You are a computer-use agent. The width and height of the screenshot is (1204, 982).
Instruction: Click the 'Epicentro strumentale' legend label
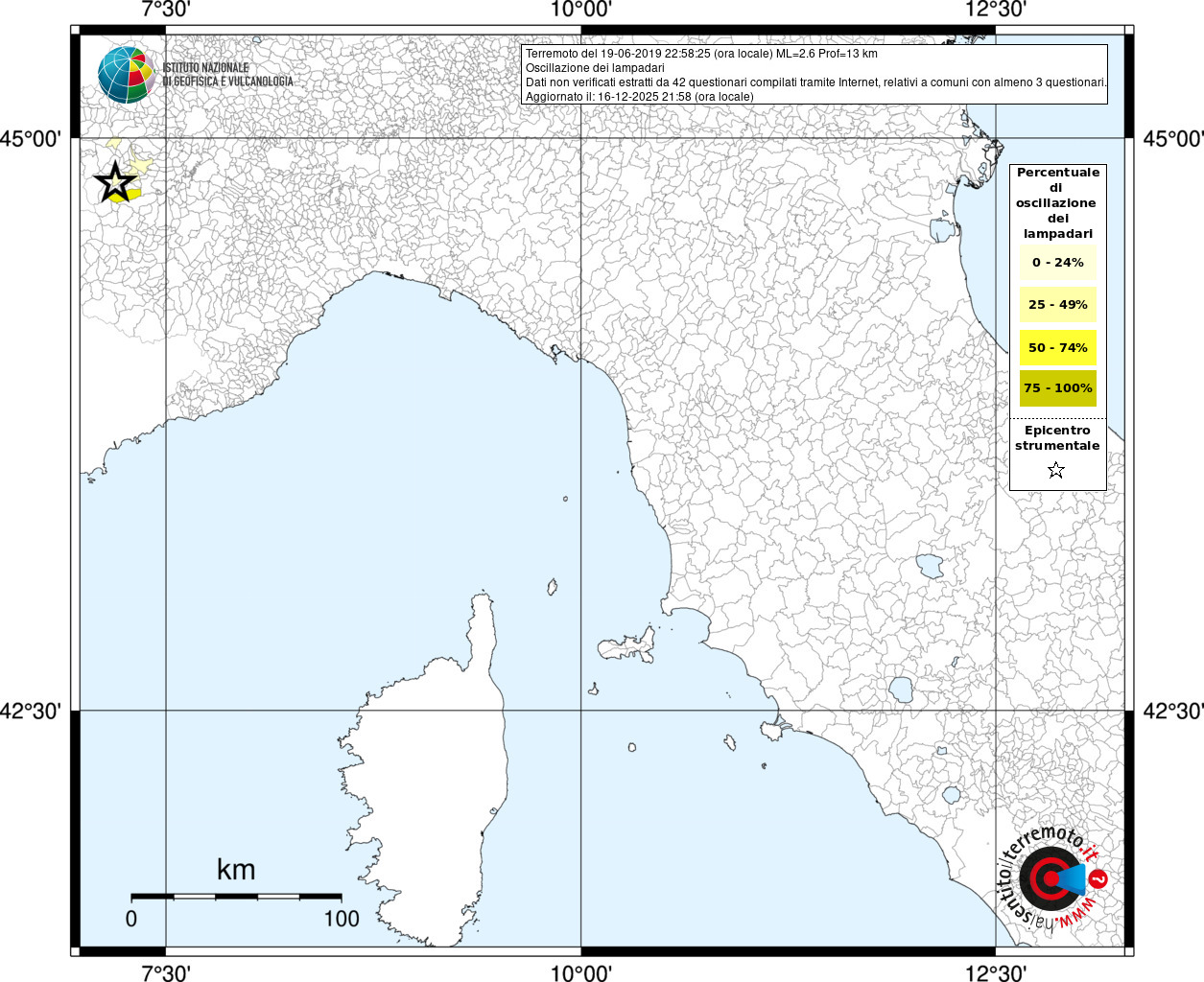coord(1057,438)
